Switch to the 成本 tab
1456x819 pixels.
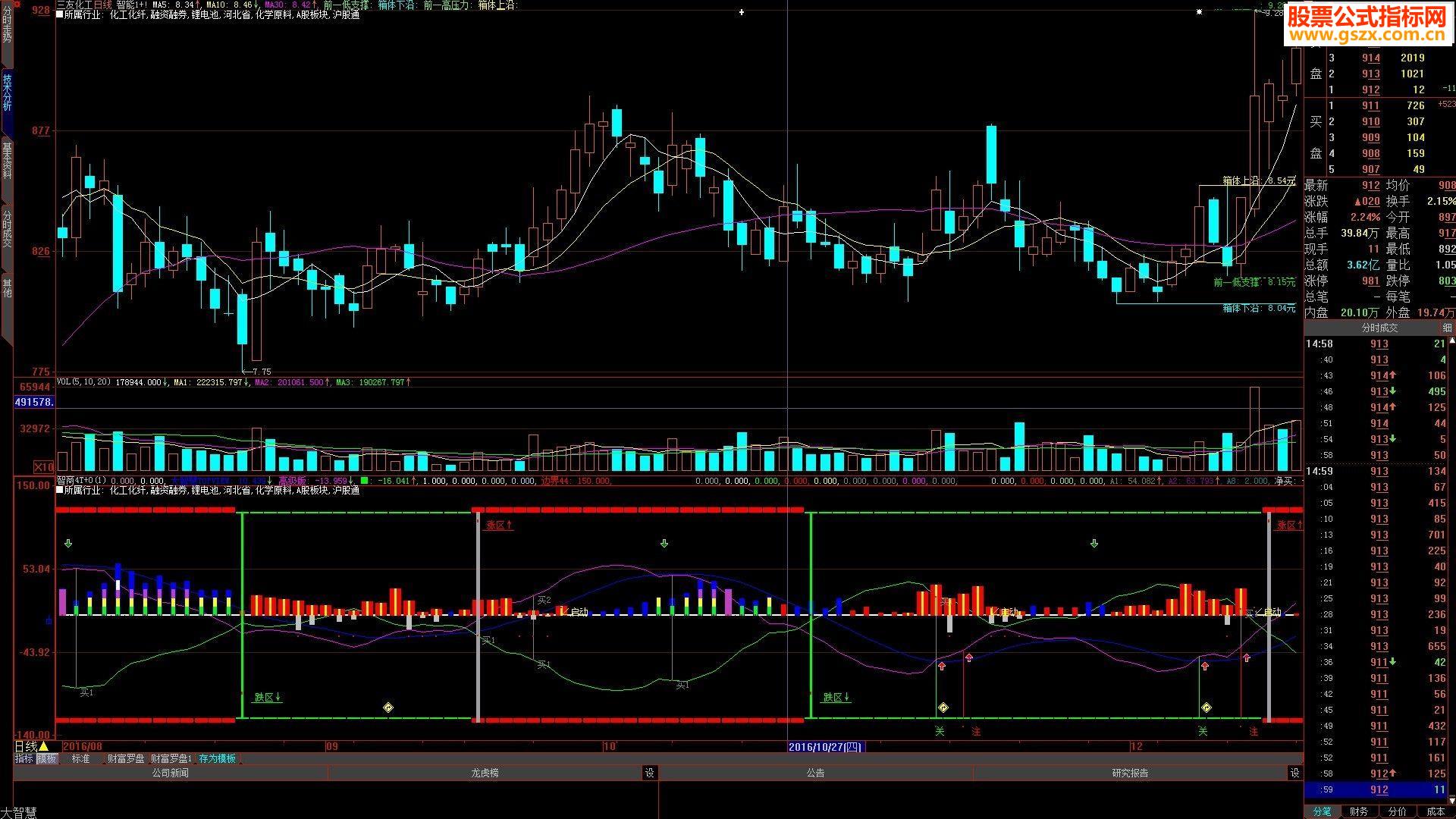click(x=1436, y=811)
